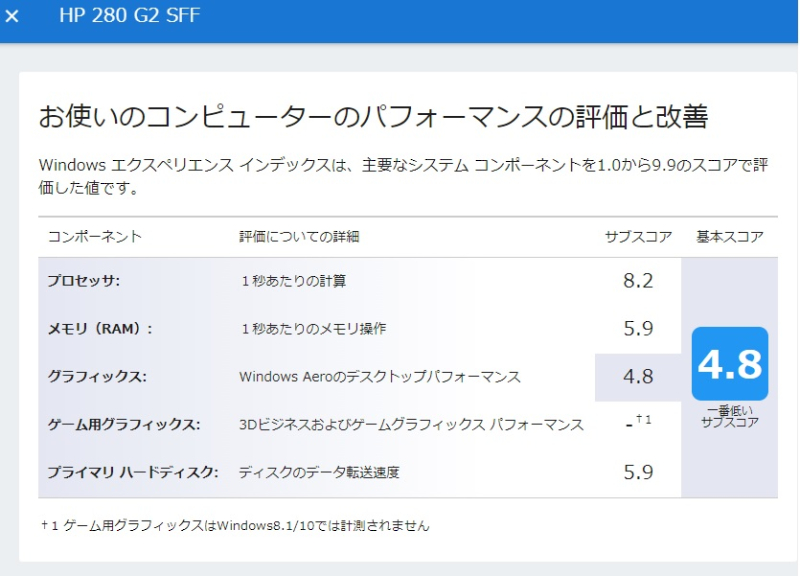Click the 評価についての詳細 column header
The width and height of the screenshot is (800, 576).
click(x=299, y=237)
